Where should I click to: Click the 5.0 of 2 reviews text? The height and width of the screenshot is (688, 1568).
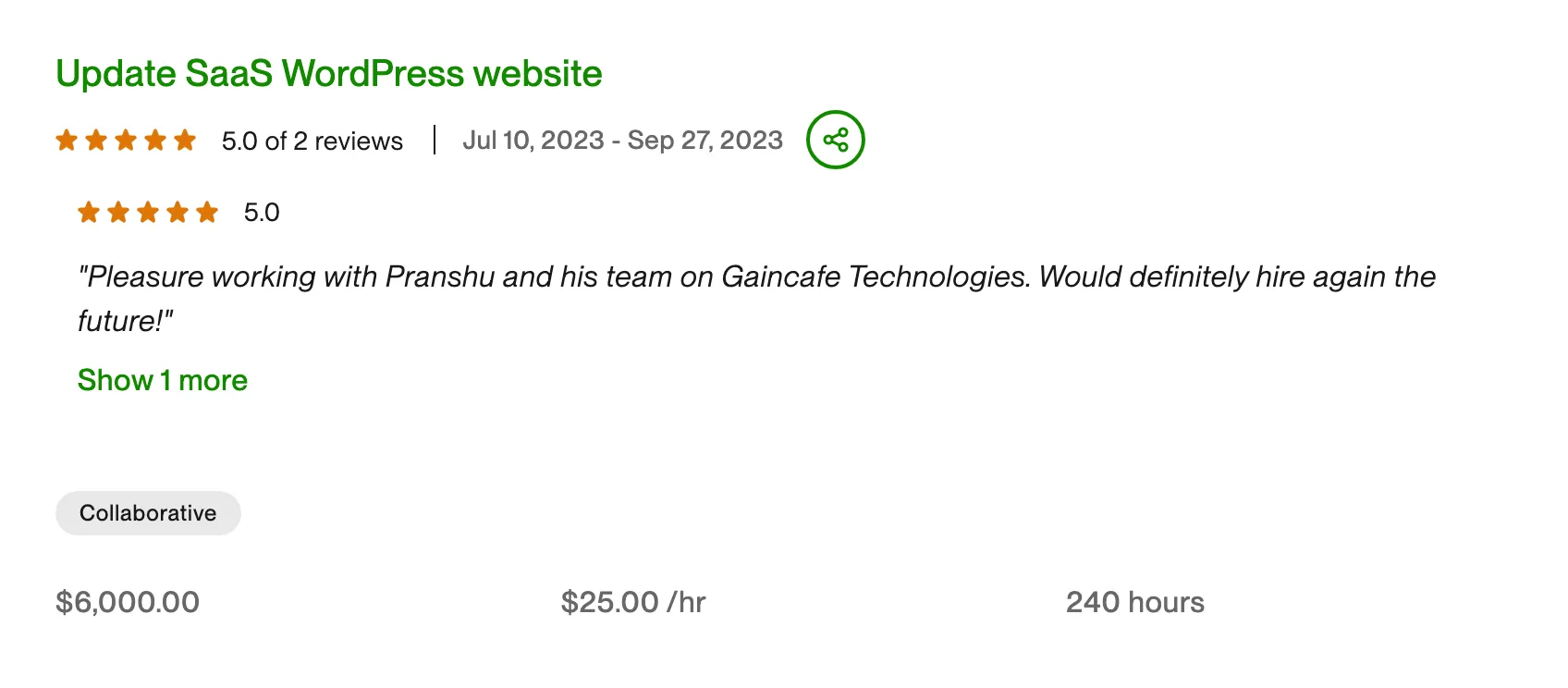coord(312,141)
